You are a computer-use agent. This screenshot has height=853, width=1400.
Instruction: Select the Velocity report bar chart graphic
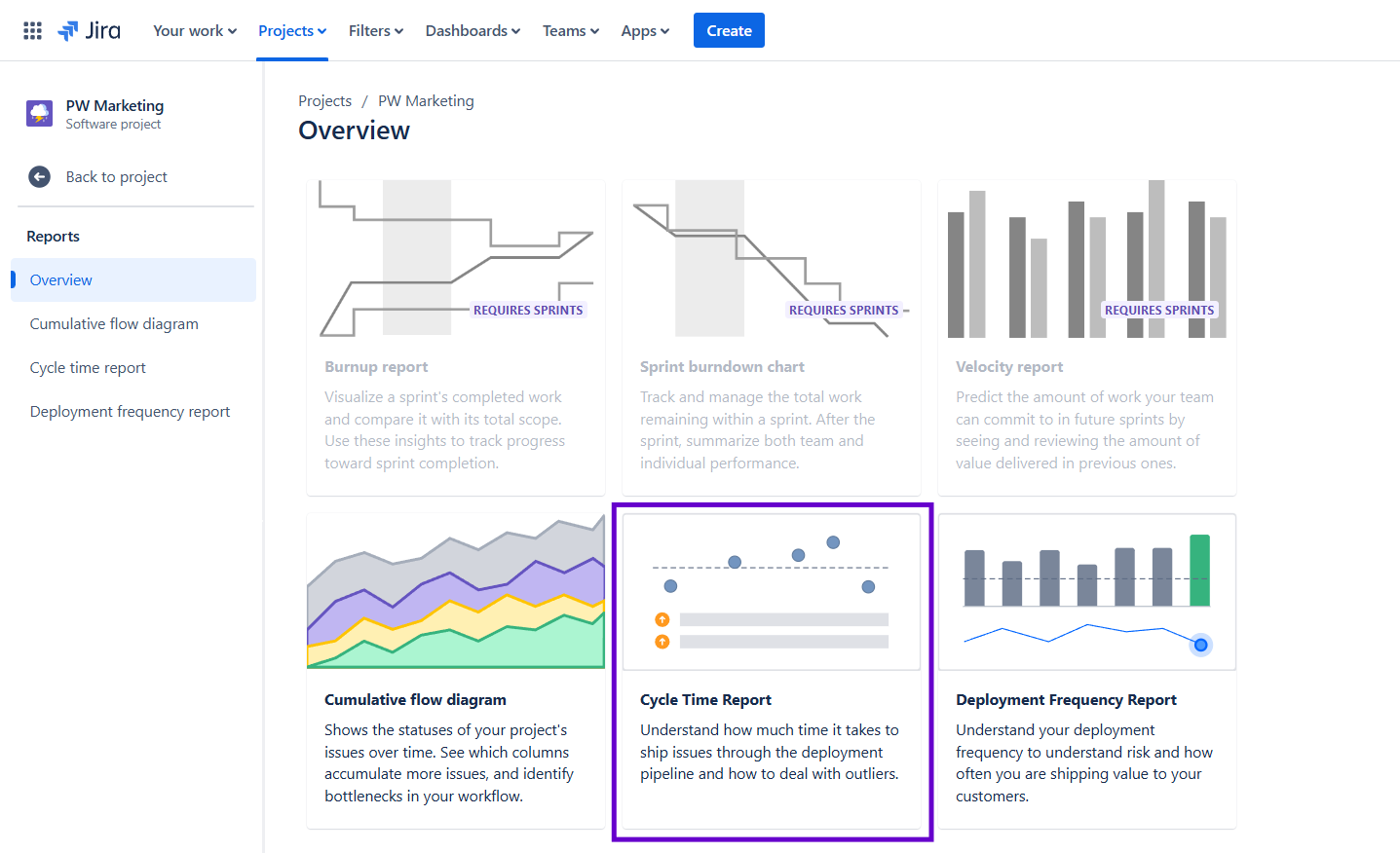coord(1086,258)
